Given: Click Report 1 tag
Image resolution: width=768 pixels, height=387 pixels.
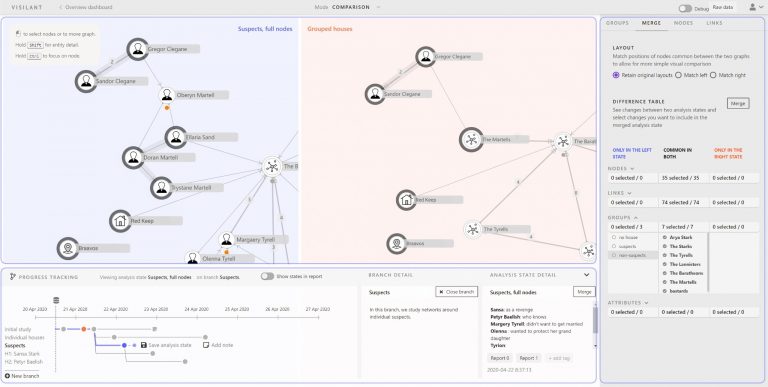Looking at the screenshot, I should (x=528, y=358).
